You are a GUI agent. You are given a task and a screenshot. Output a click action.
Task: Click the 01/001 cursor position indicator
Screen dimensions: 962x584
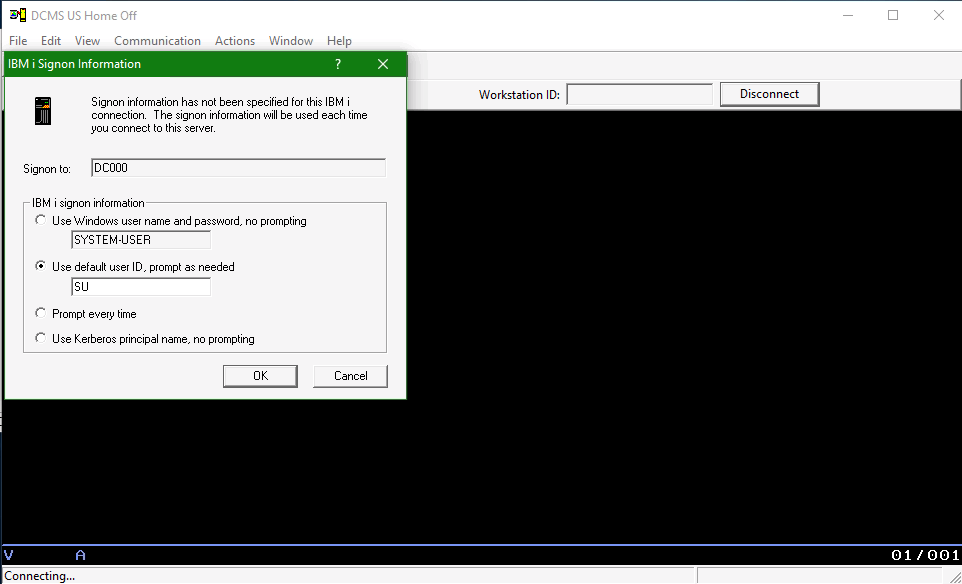coord(925,555)
